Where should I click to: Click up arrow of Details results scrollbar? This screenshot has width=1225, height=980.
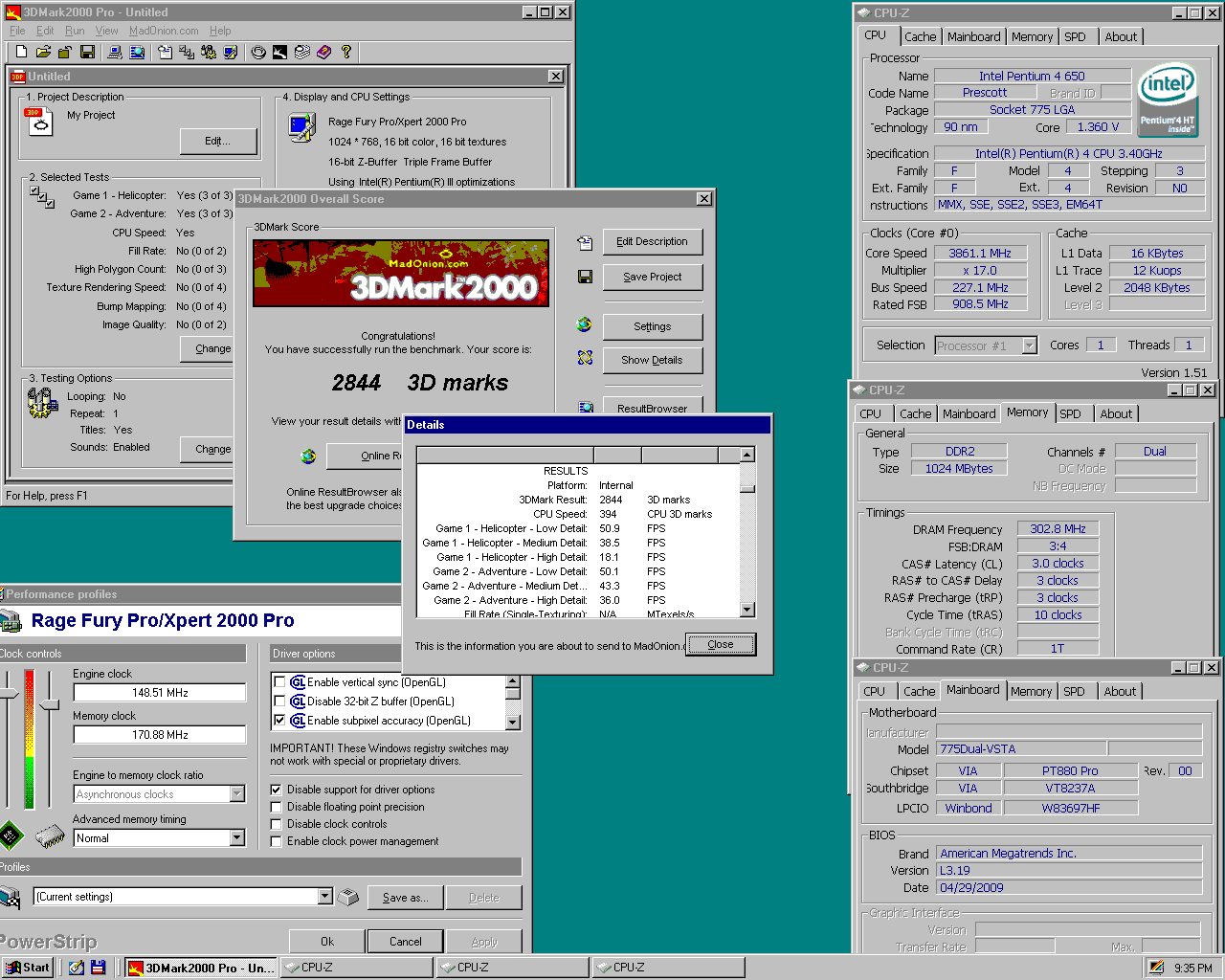click(747, 455)
